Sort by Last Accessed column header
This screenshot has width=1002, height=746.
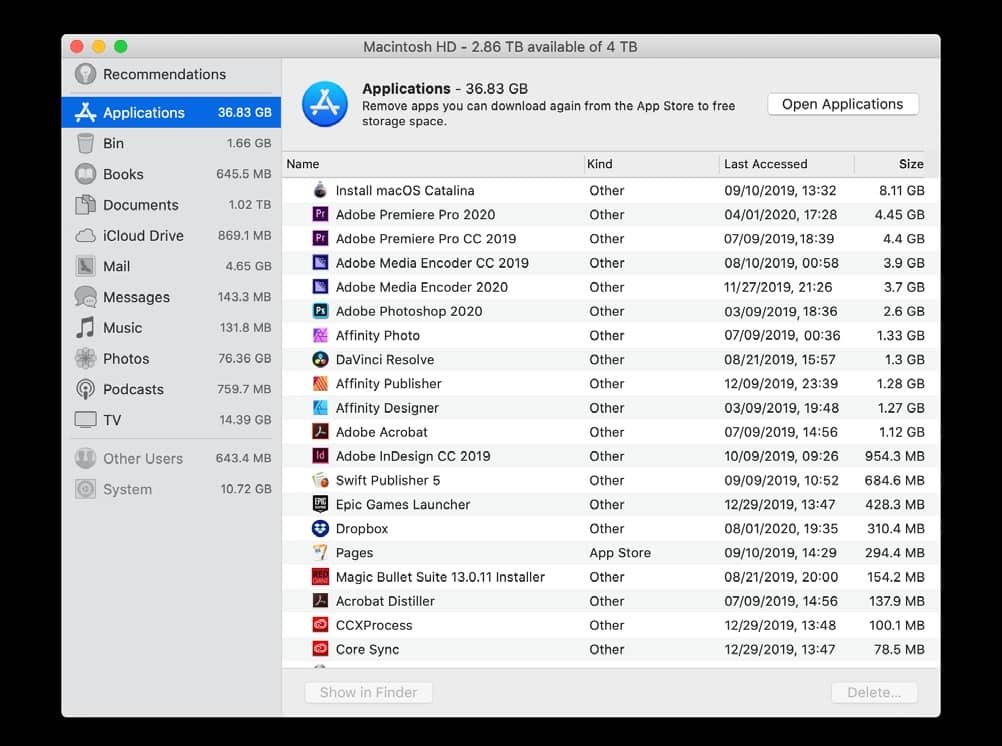(787, 164)
